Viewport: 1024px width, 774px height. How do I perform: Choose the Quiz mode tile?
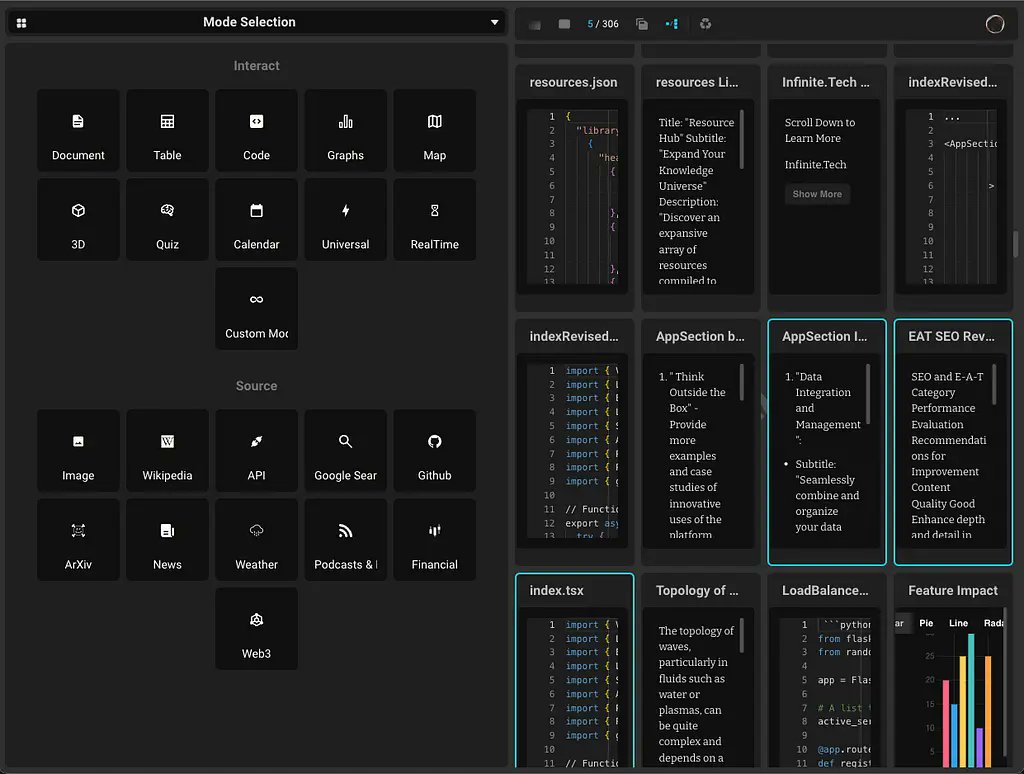tap(167, 219)
